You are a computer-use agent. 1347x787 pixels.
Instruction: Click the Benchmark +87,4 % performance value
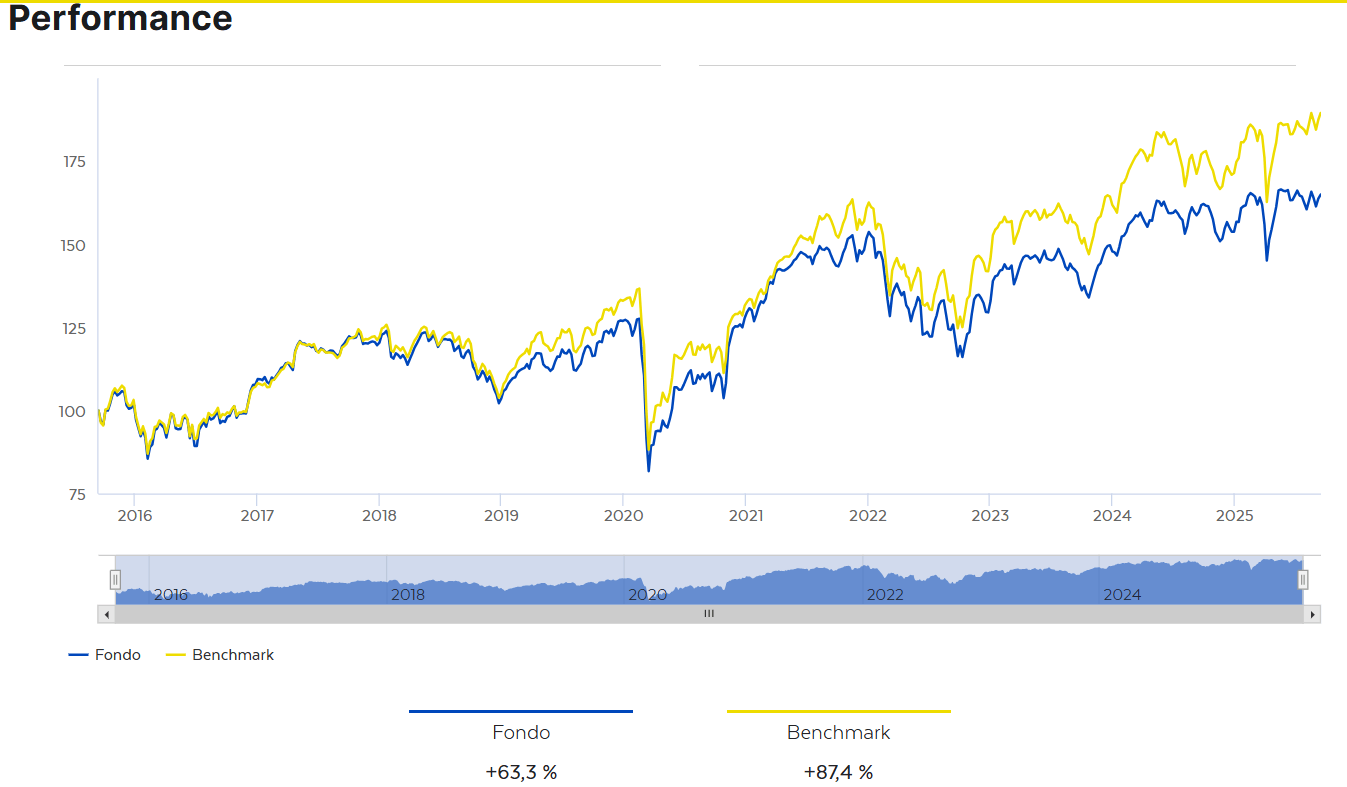pyautogui.click(x=838, y=772)
